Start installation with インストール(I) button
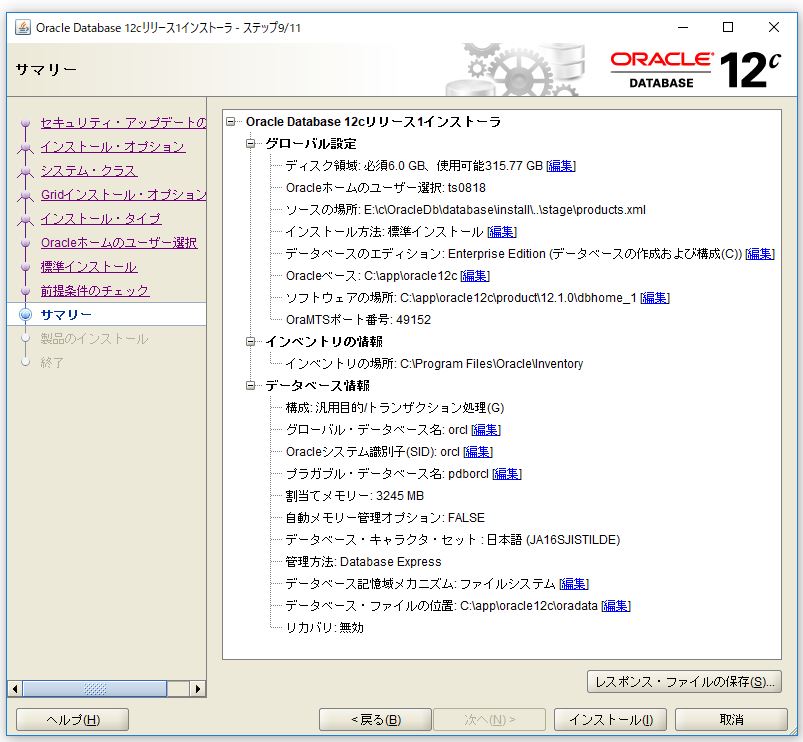This screenshot has height=742, width=803. (x=610, y=720)
